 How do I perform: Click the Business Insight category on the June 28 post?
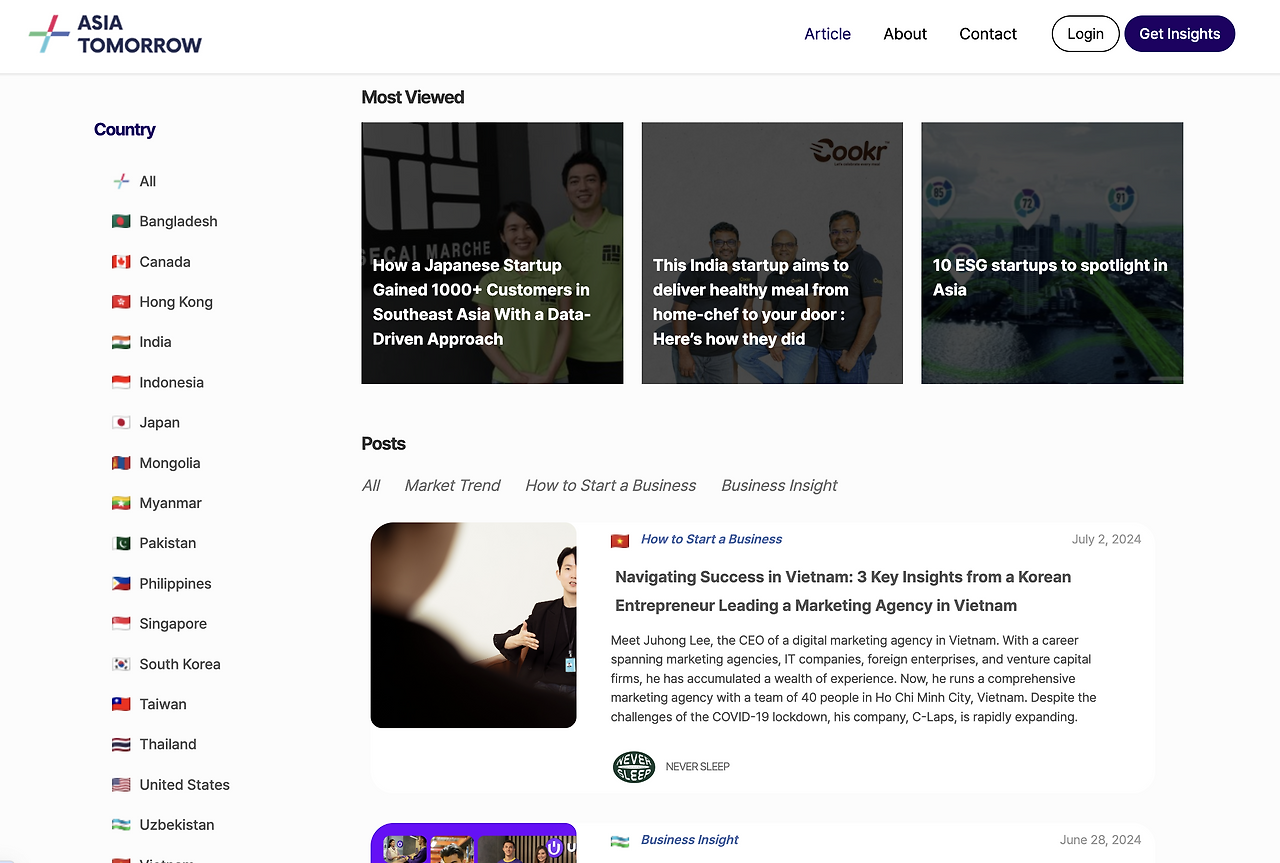(x=690, y=840)
